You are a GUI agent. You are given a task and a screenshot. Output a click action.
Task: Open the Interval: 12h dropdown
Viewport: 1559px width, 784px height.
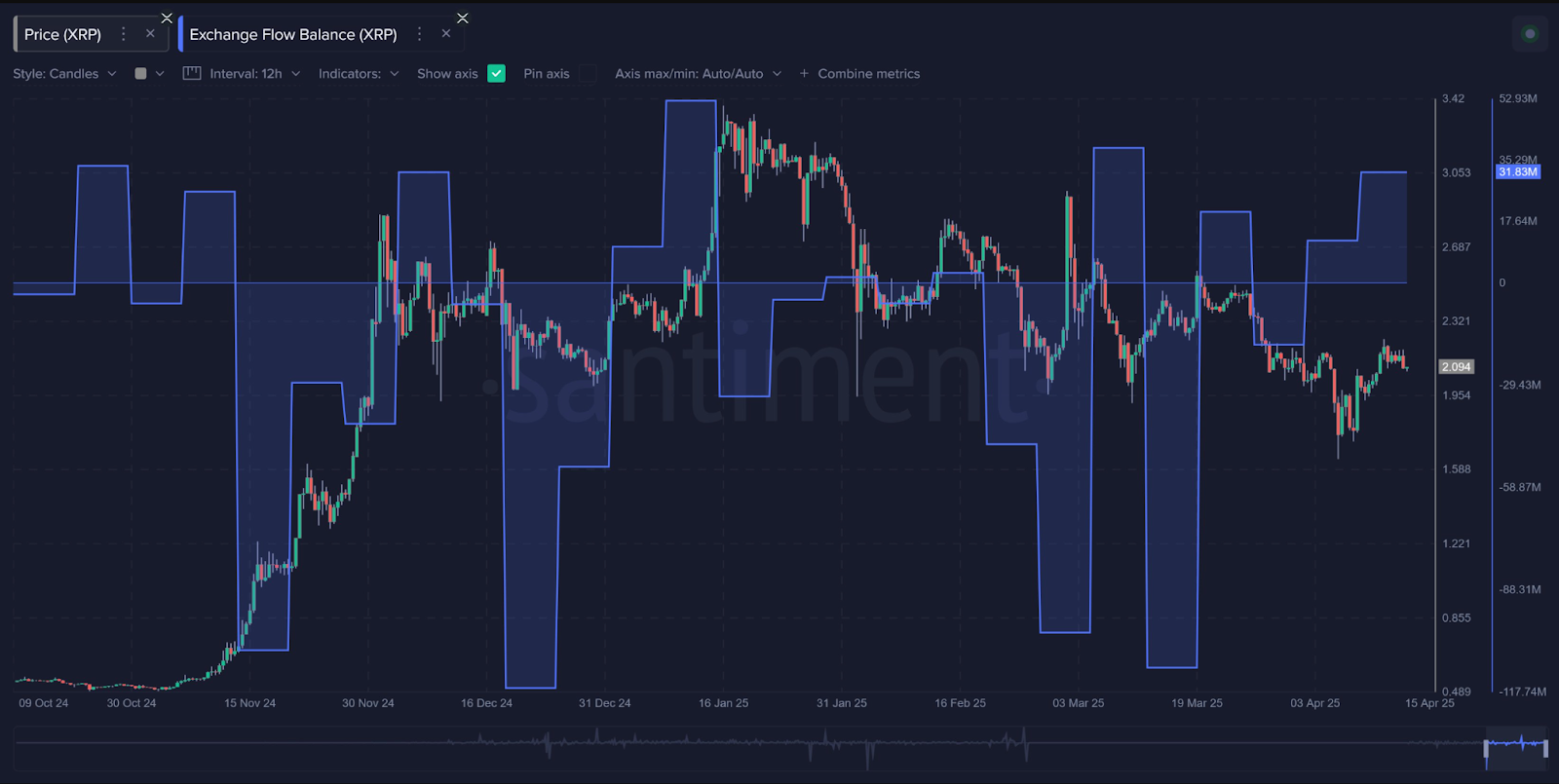[255, 74]
